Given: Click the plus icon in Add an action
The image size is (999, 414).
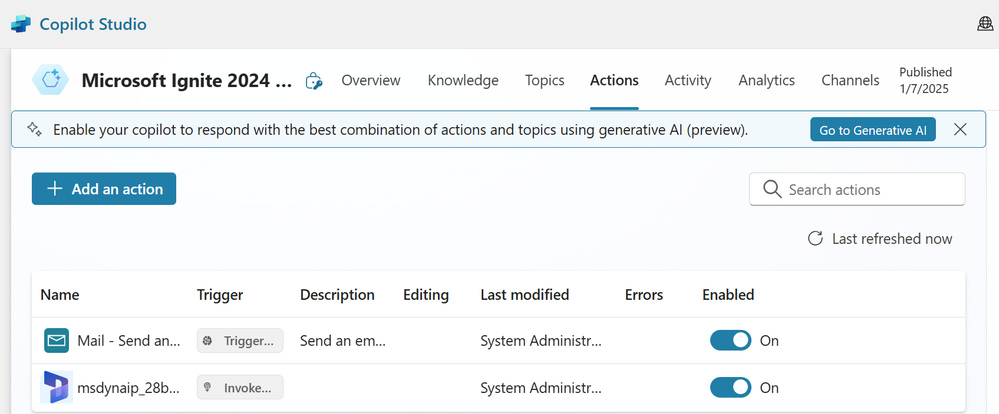Looking at the screenshot, I should (55, 189).
